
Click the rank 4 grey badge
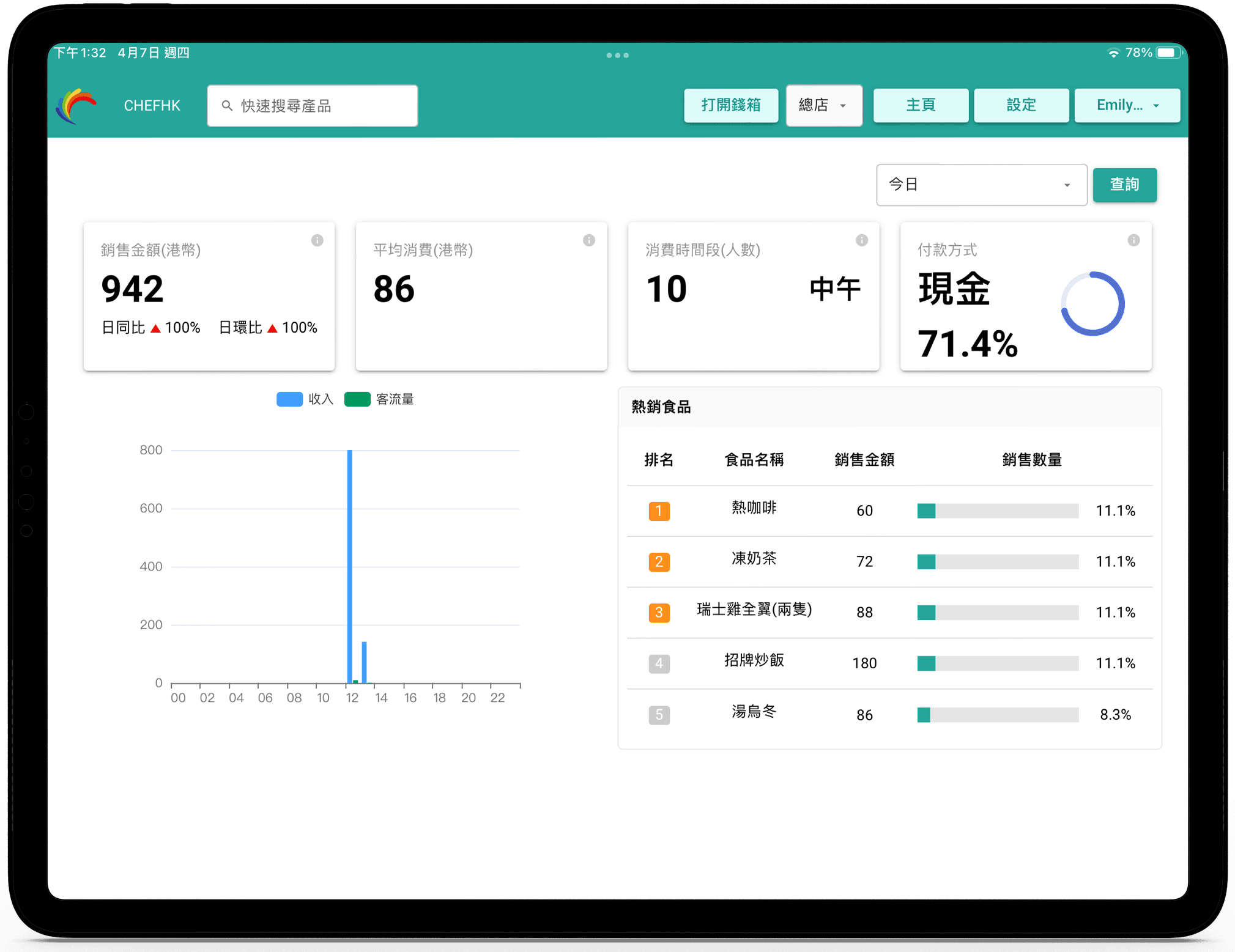[x=659, y=663]
